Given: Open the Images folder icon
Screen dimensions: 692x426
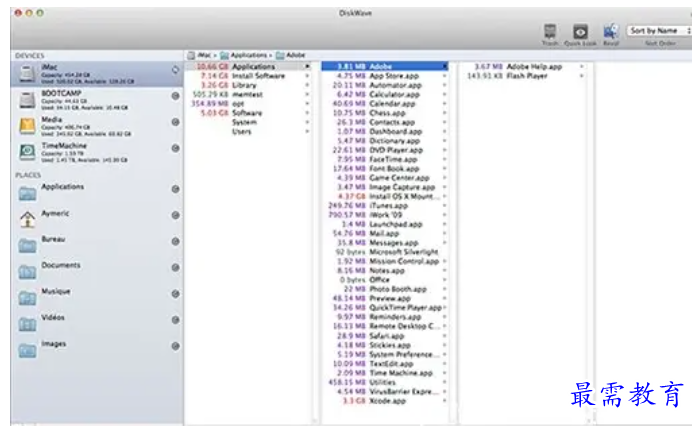Looking at the screenshot, I should tap(27, 351).
